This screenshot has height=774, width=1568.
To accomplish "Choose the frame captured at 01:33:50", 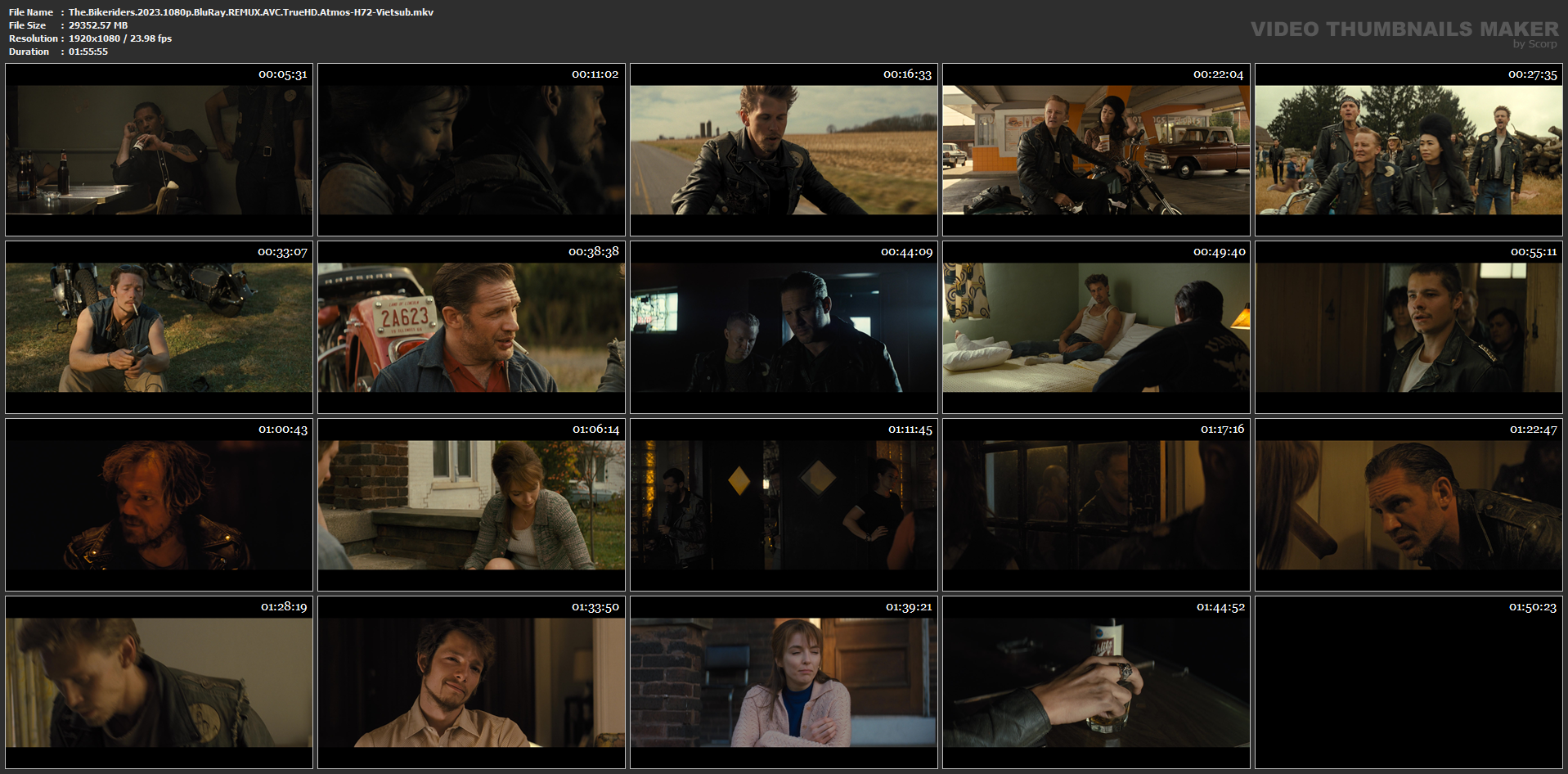I will pyautogui.click(x=471, y=682).
